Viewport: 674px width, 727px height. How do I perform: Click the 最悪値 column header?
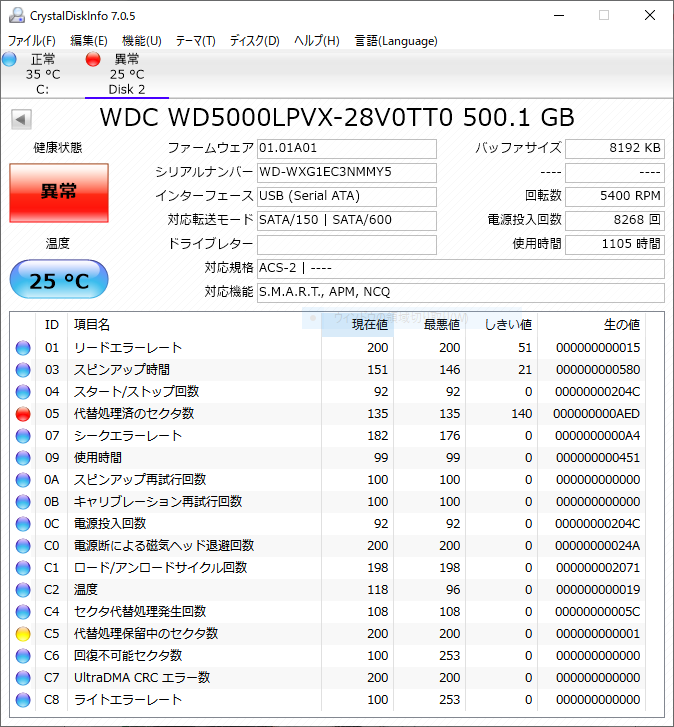pyautogui.click(x=430, y=325)
